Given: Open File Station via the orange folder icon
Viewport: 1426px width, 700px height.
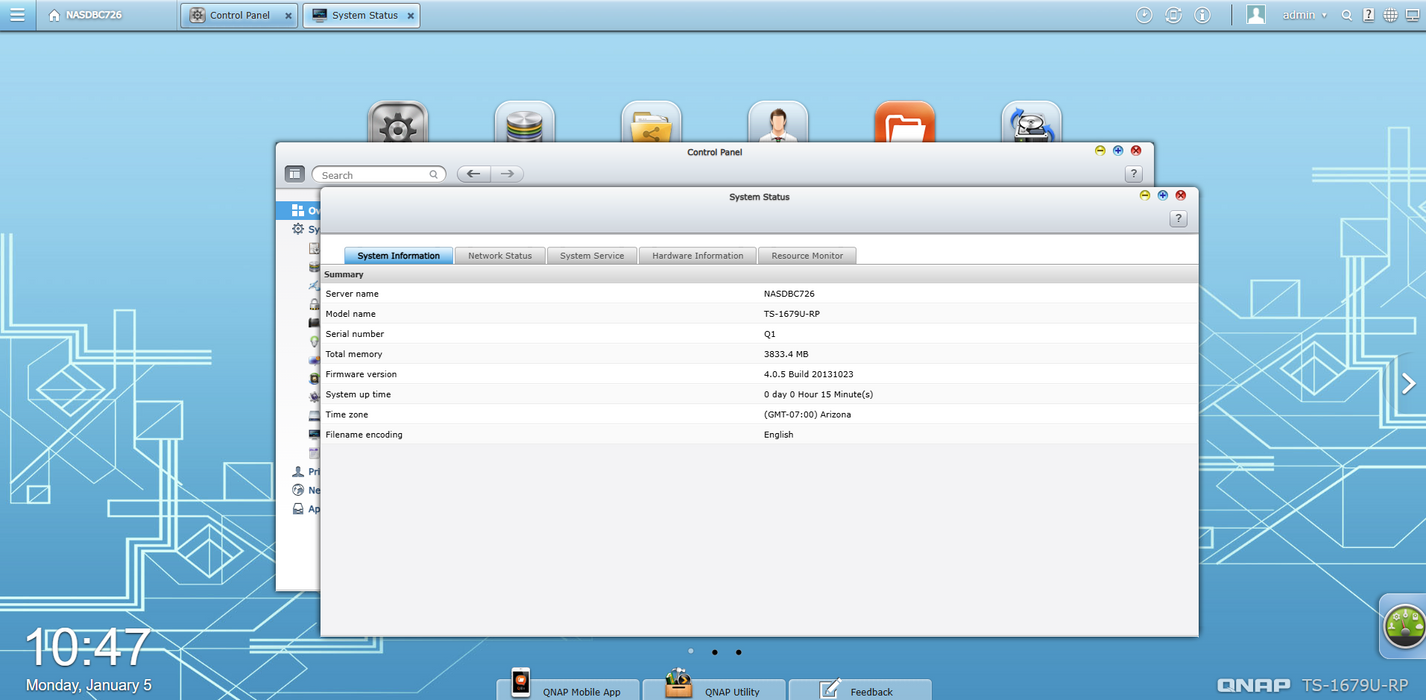Looking at the screenshot, I should pyautogui.click(x=905, y=120).
